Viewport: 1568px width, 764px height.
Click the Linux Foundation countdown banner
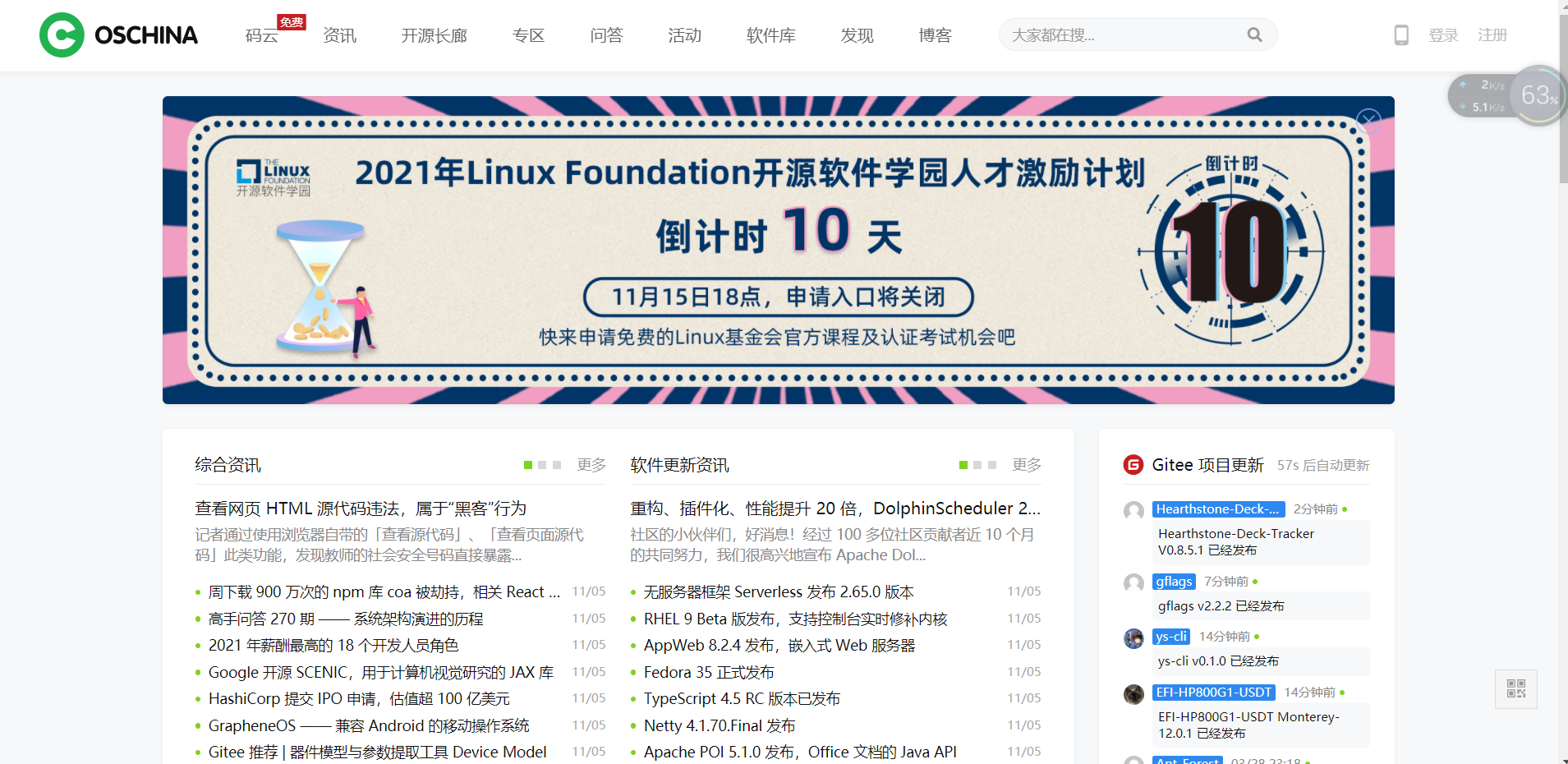[778, 250]
